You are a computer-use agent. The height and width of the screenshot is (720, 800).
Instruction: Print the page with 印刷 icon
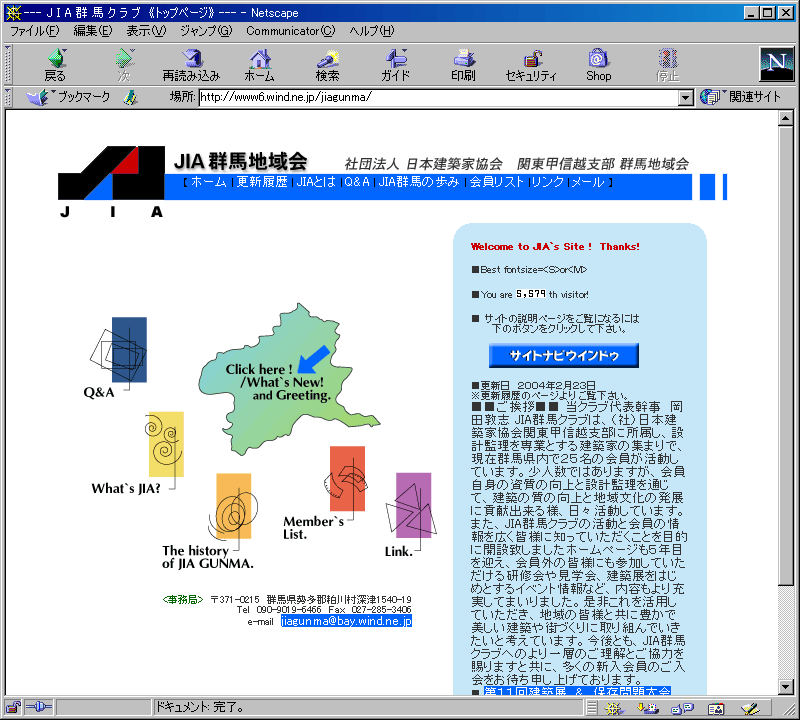point(463,65)
